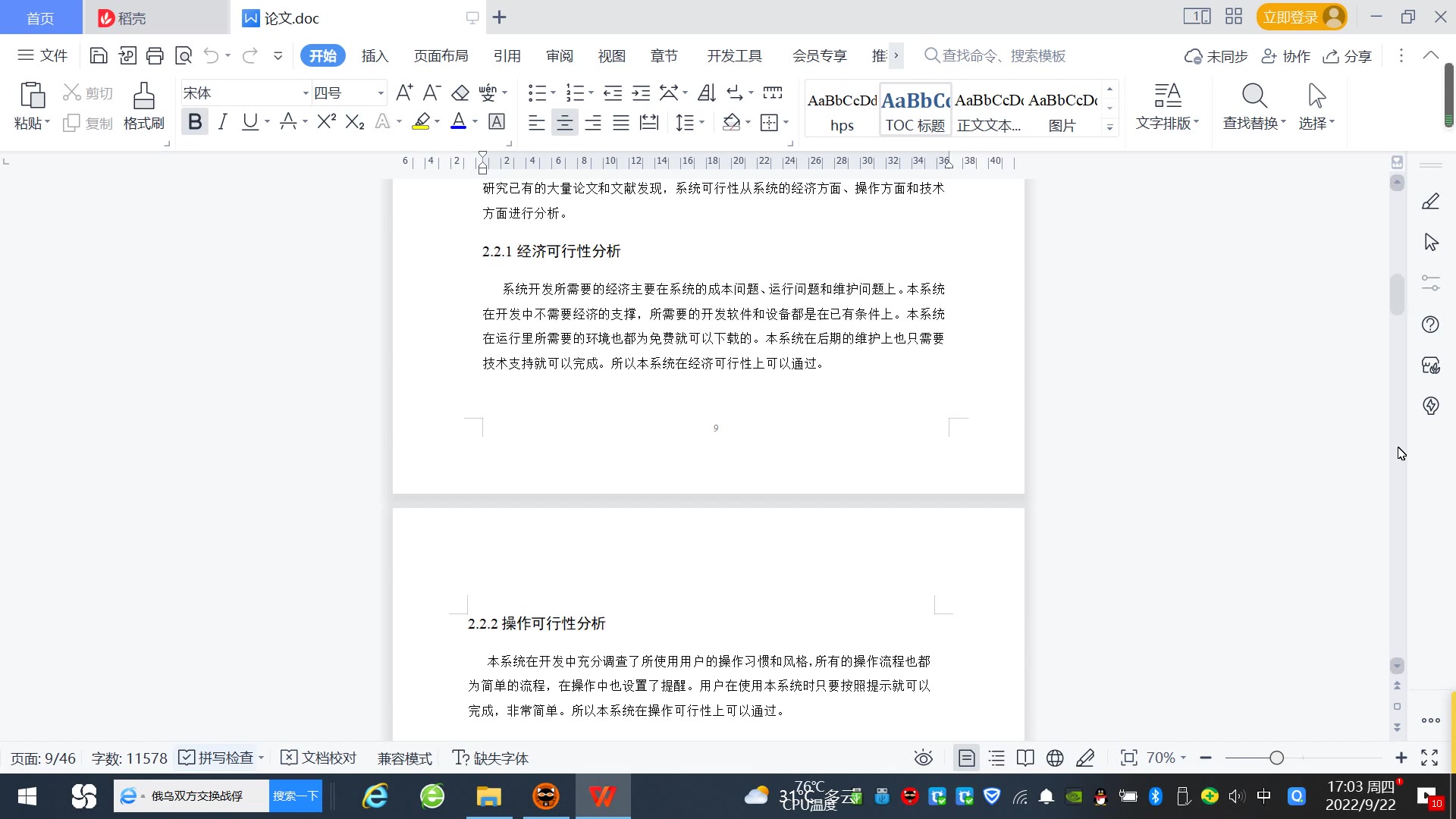Expand line spacing dropdown
The width and height of the screenshot is (1456, 819).
click(x=702, y=122)
